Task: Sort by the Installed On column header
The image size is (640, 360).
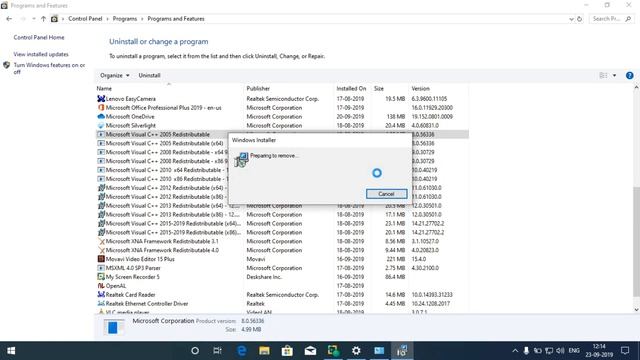Action: click(351, 89)
